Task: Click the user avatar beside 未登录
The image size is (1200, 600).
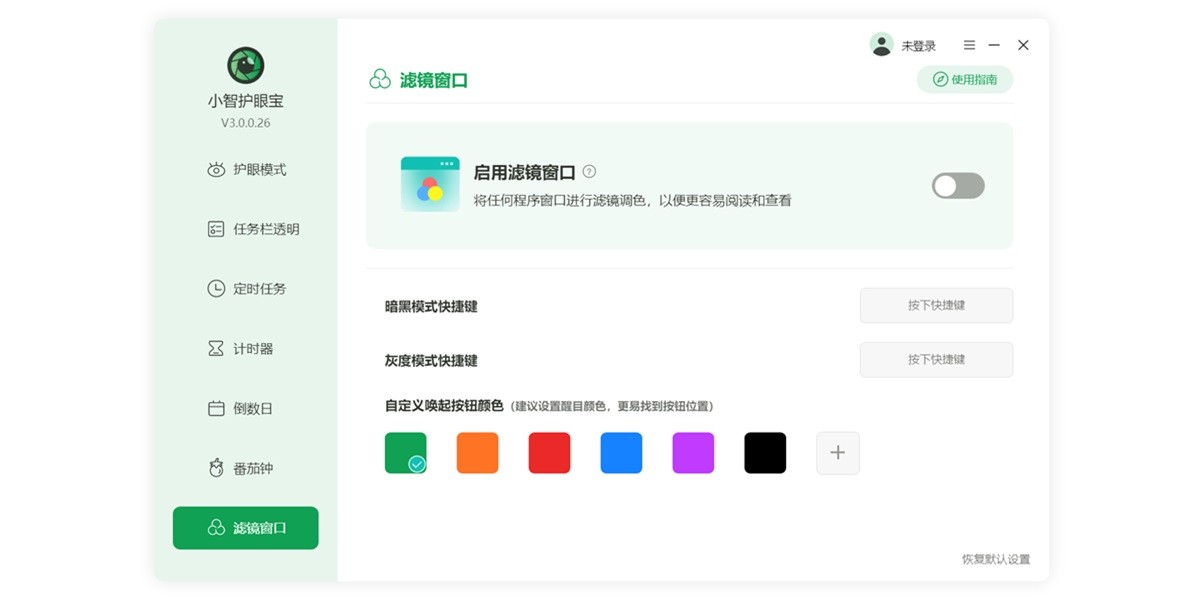Action: pos(881,44)
